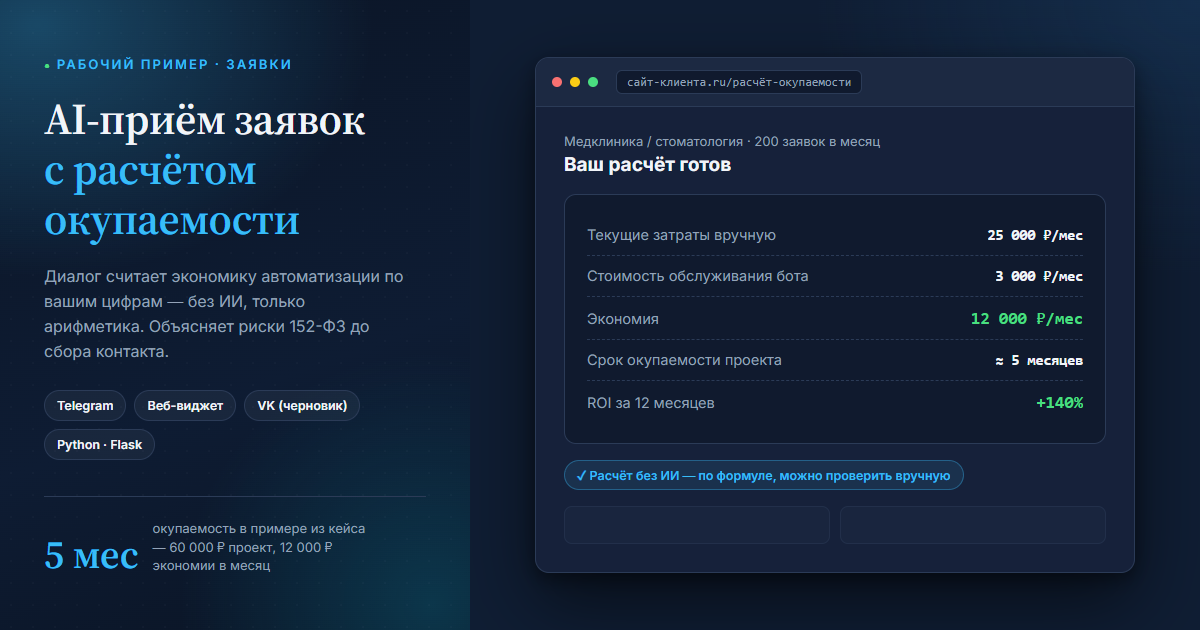Click the 'Диалог считает экономику' description paragraph
1200x630 pixels.
pos(224,315)
